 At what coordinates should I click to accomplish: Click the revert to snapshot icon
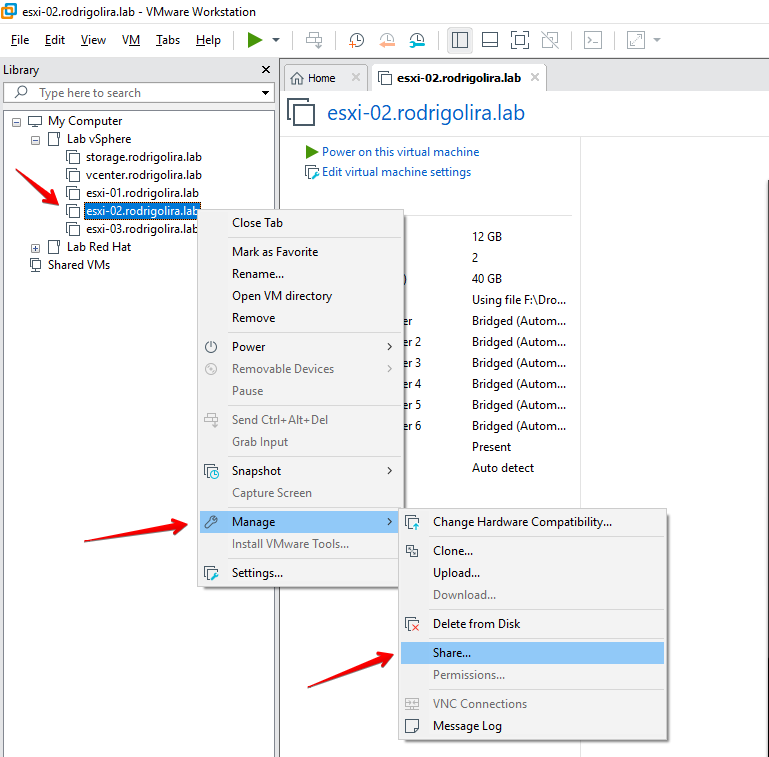pyautogui.click(x=387, y=40)
